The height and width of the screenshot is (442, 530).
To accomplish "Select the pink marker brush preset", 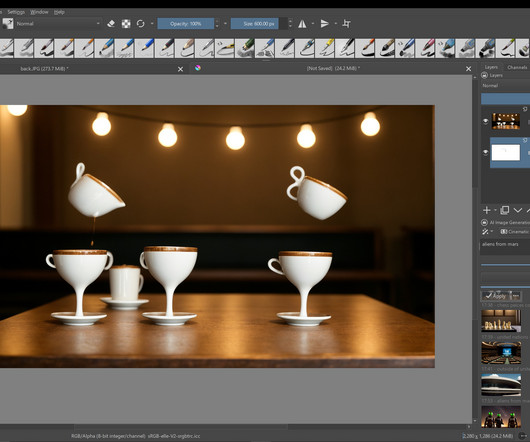I will [x=425, y=48].
